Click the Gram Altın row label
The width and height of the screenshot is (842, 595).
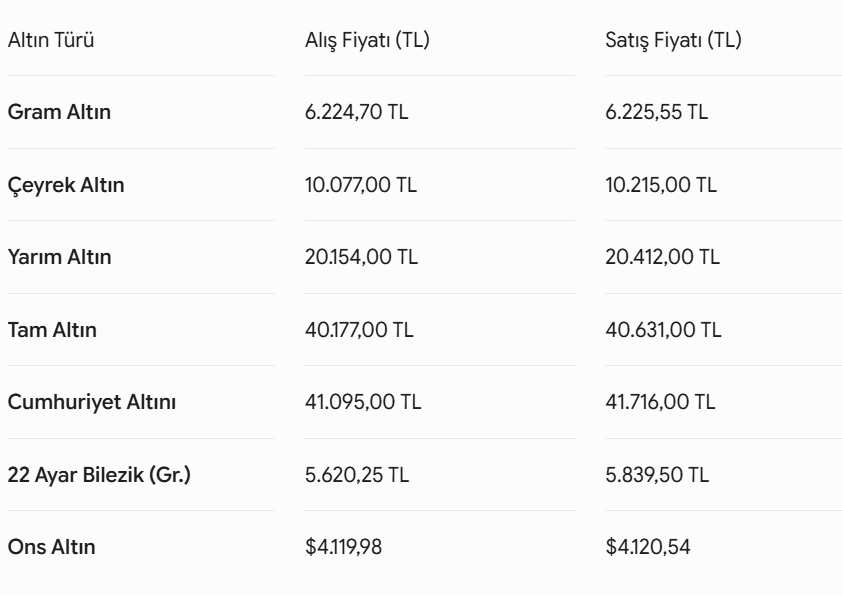coord(59,112)
